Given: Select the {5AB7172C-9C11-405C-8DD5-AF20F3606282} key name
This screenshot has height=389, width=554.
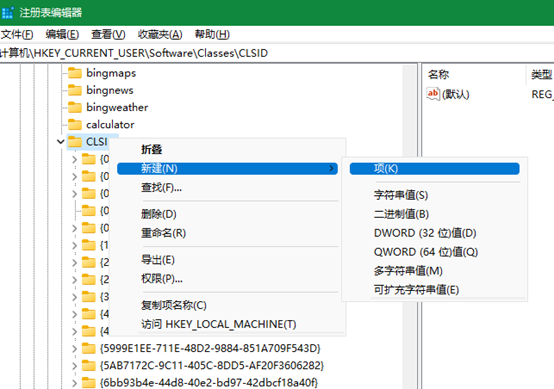Looking at the screenshot, I should coord(212,365).
